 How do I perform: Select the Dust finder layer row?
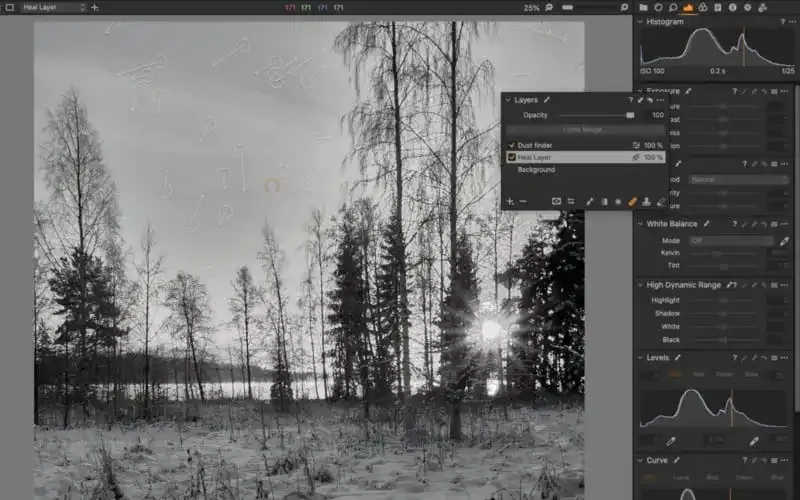[585, 145]
